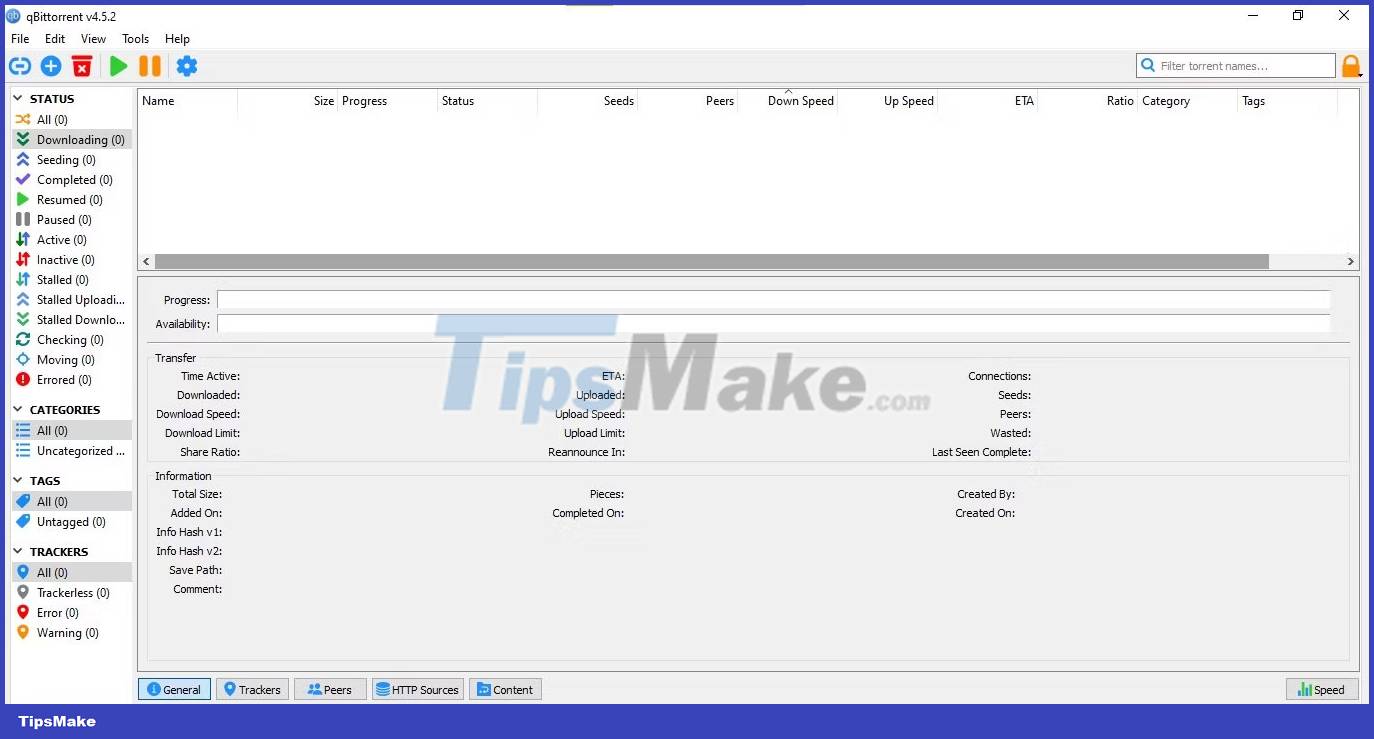
Task: Collapse the TRACKERS section
Action: pos(19,552)
